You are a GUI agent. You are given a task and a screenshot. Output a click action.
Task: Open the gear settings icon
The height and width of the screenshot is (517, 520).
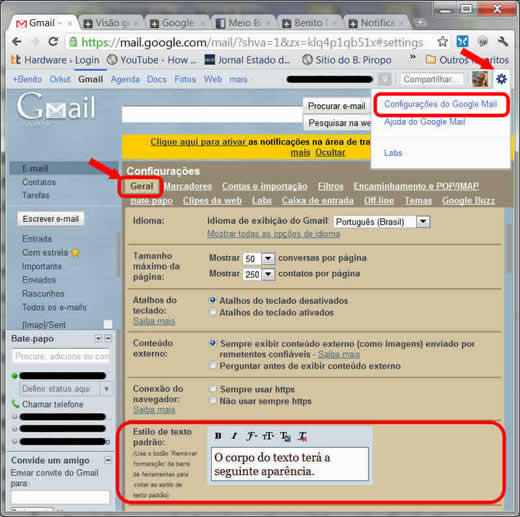501,79
